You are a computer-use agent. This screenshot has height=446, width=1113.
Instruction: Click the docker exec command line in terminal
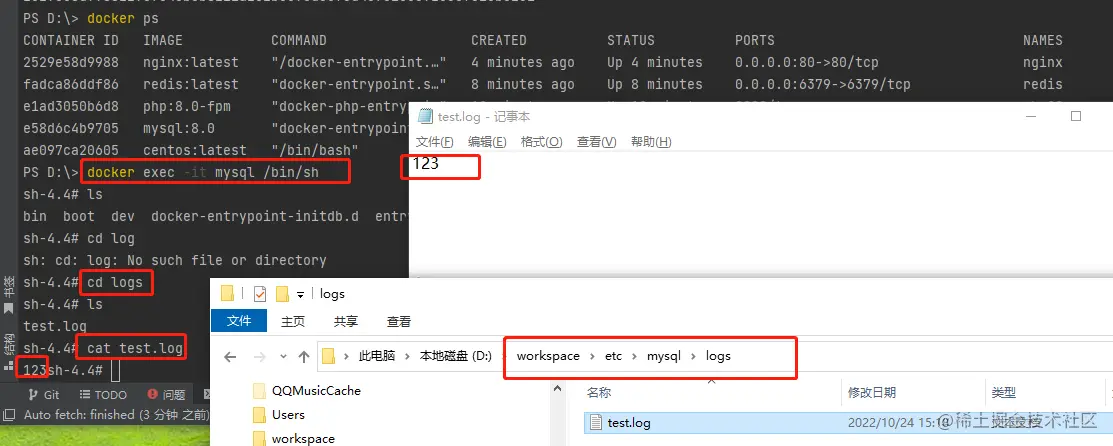204,173
